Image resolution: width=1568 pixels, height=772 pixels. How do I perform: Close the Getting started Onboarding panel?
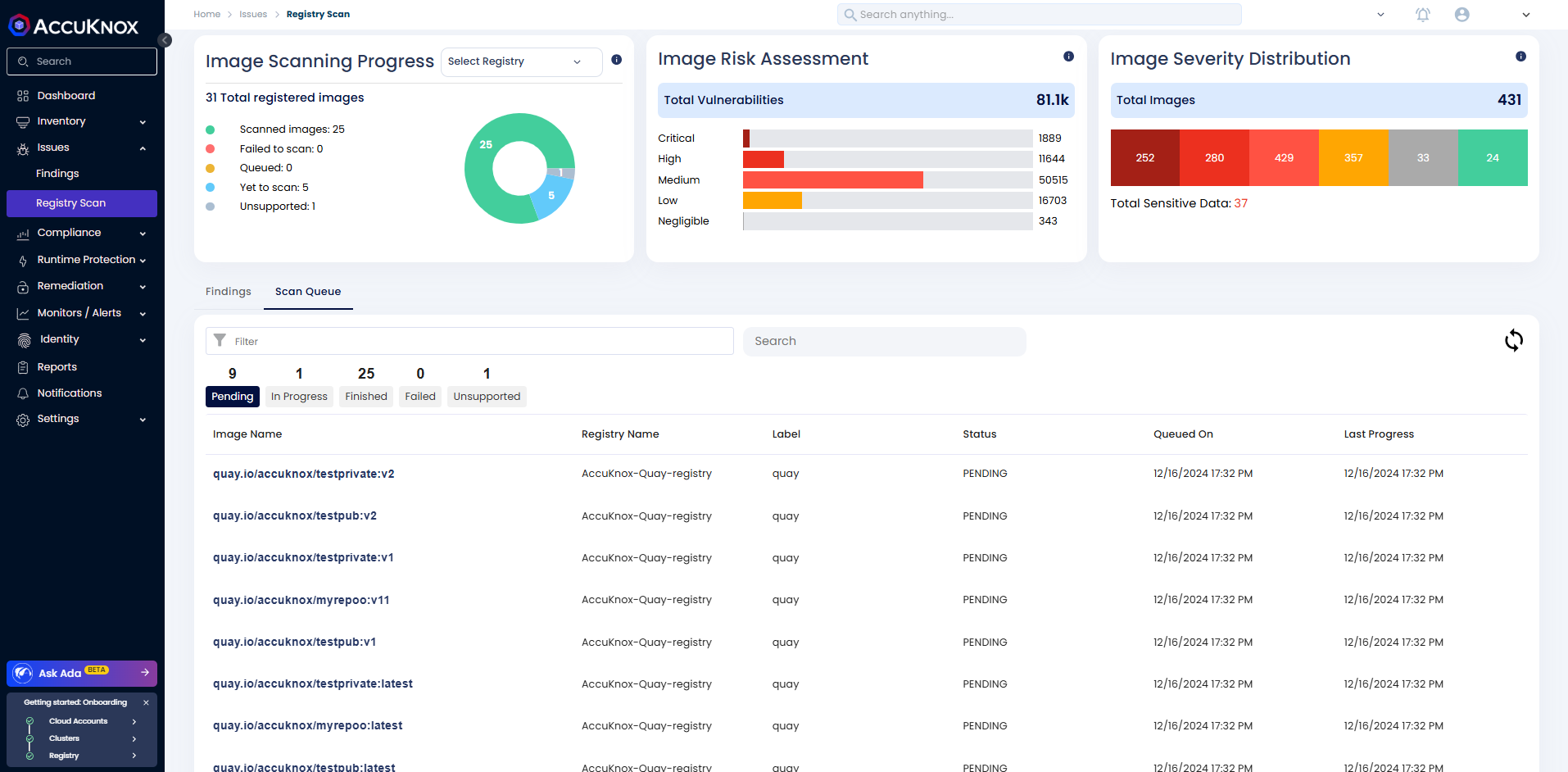pos(146,702)
